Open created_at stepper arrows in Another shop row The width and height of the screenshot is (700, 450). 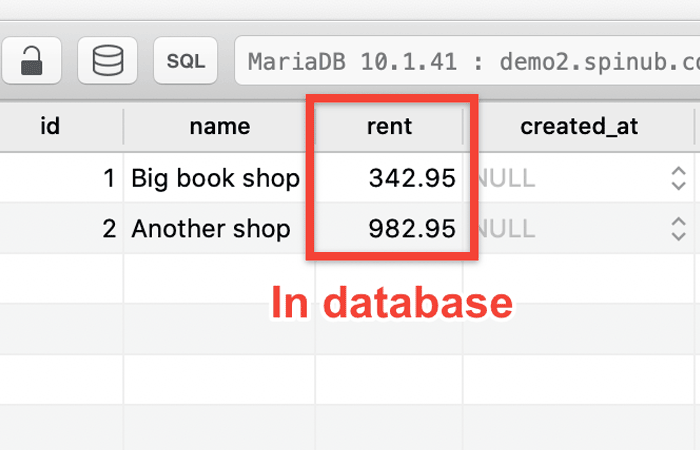pos(679,229)
